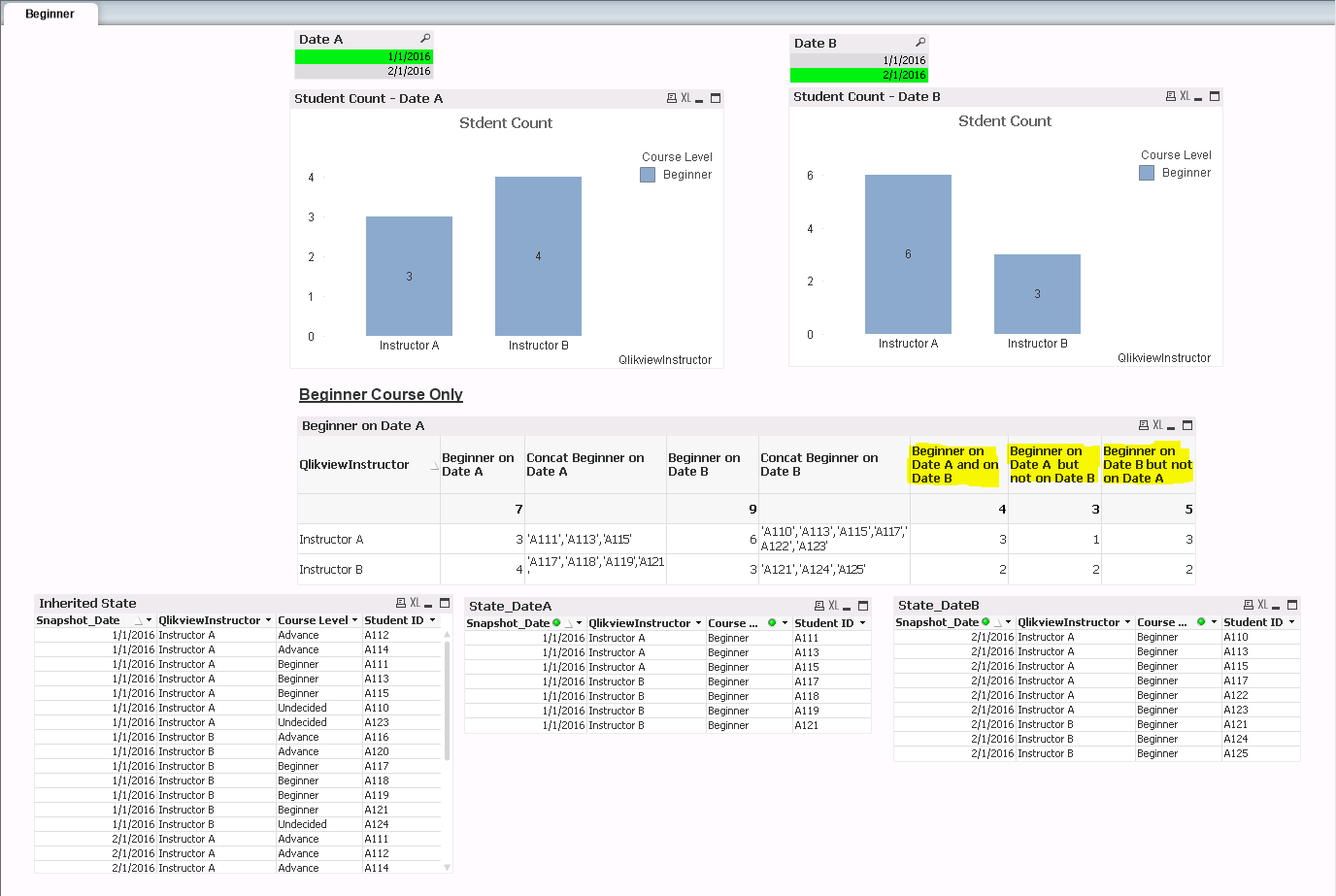
Task: Maximize the Student Count - Date B chart
Action: pyautogui.click(x=1215, y=96)
